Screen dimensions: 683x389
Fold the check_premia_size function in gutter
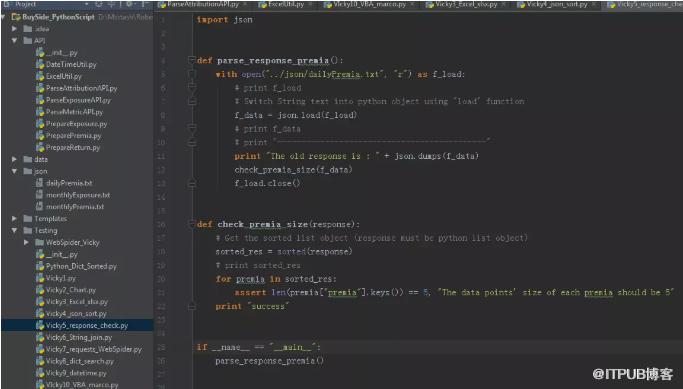click(x=191, y=224)
